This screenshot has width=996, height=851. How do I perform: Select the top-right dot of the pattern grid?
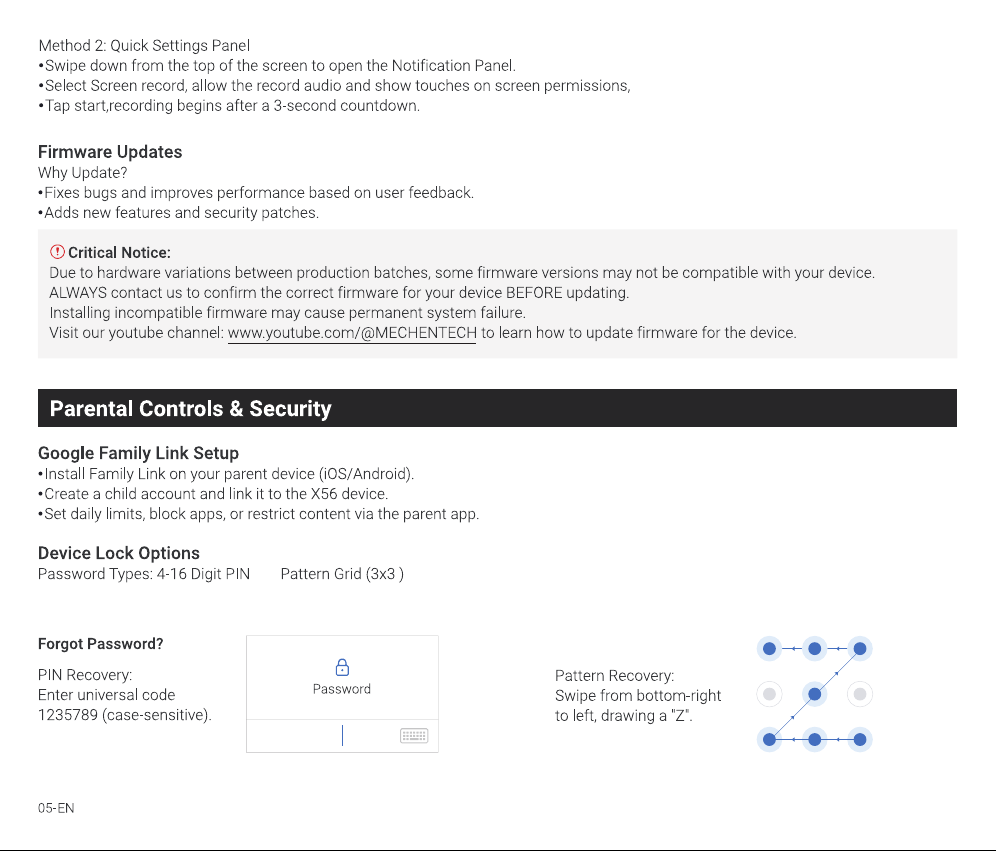860,648
